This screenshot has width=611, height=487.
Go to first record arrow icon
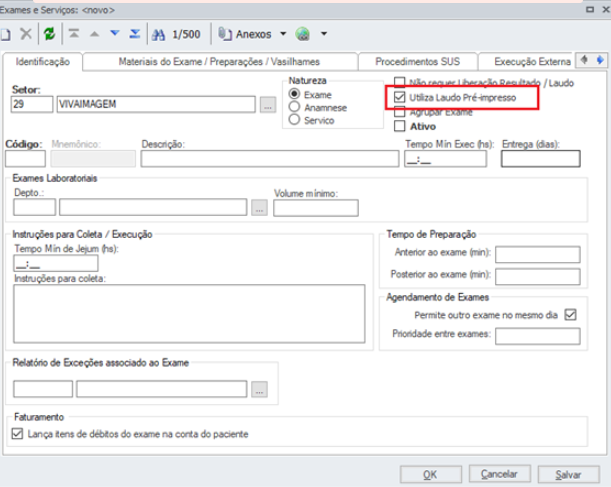74,34
